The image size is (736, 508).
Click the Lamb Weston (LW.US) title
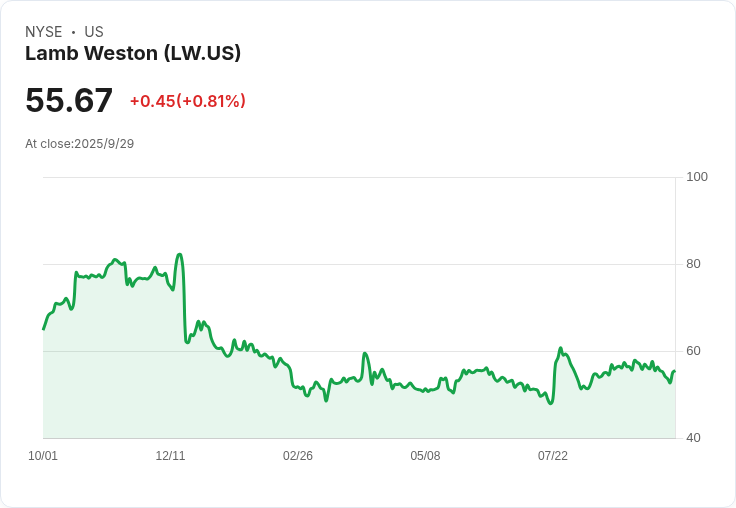tap(133, 53)
